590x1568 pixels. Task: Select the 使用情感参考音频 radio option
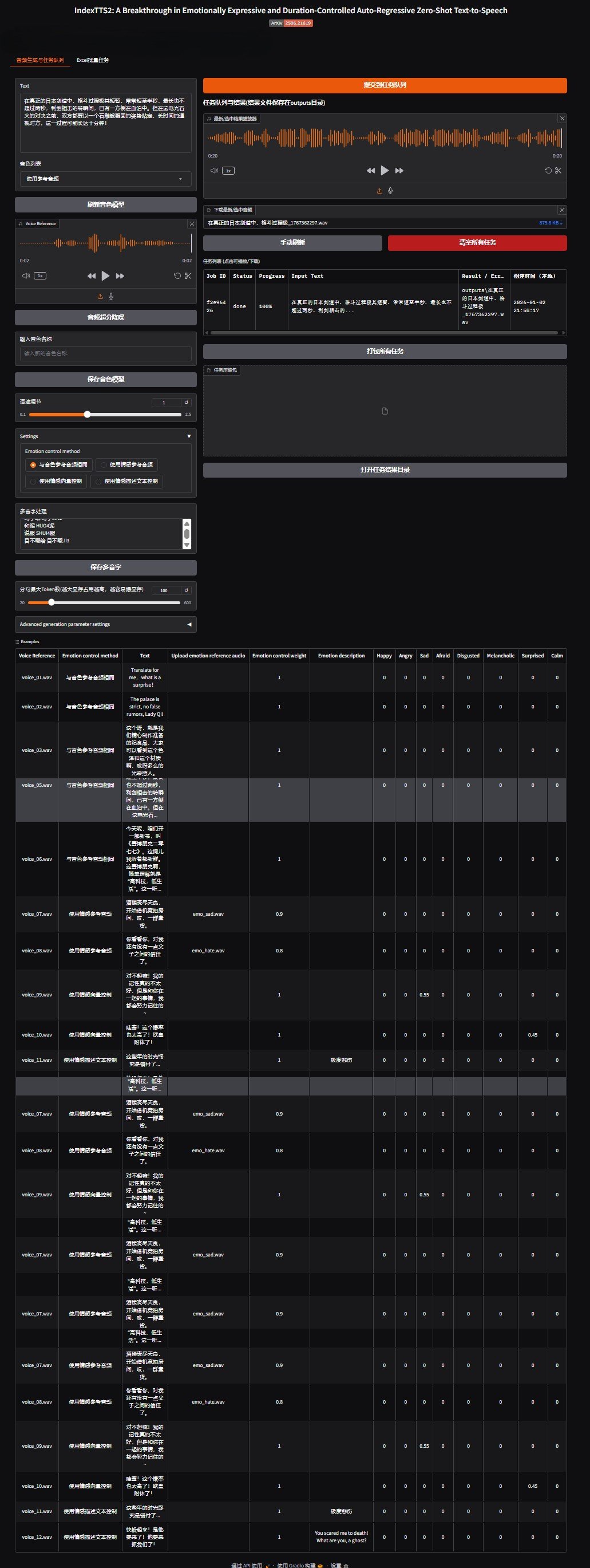[126, 465]
